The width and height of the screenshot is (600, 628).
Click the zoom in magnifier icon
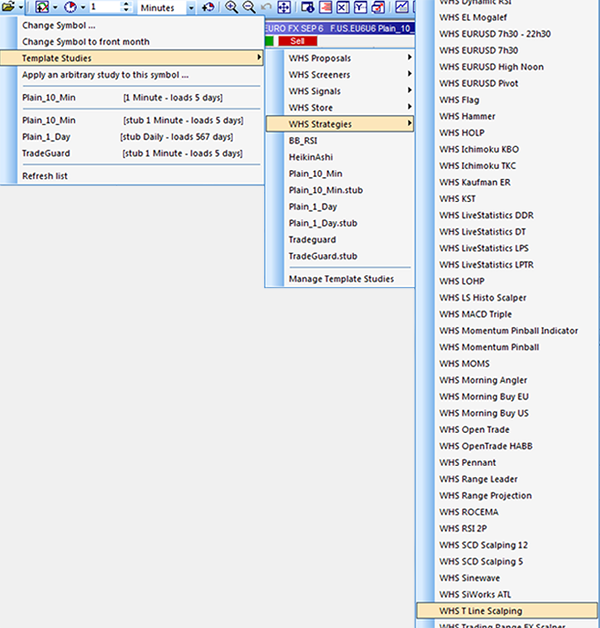click(x=232, y=7)
